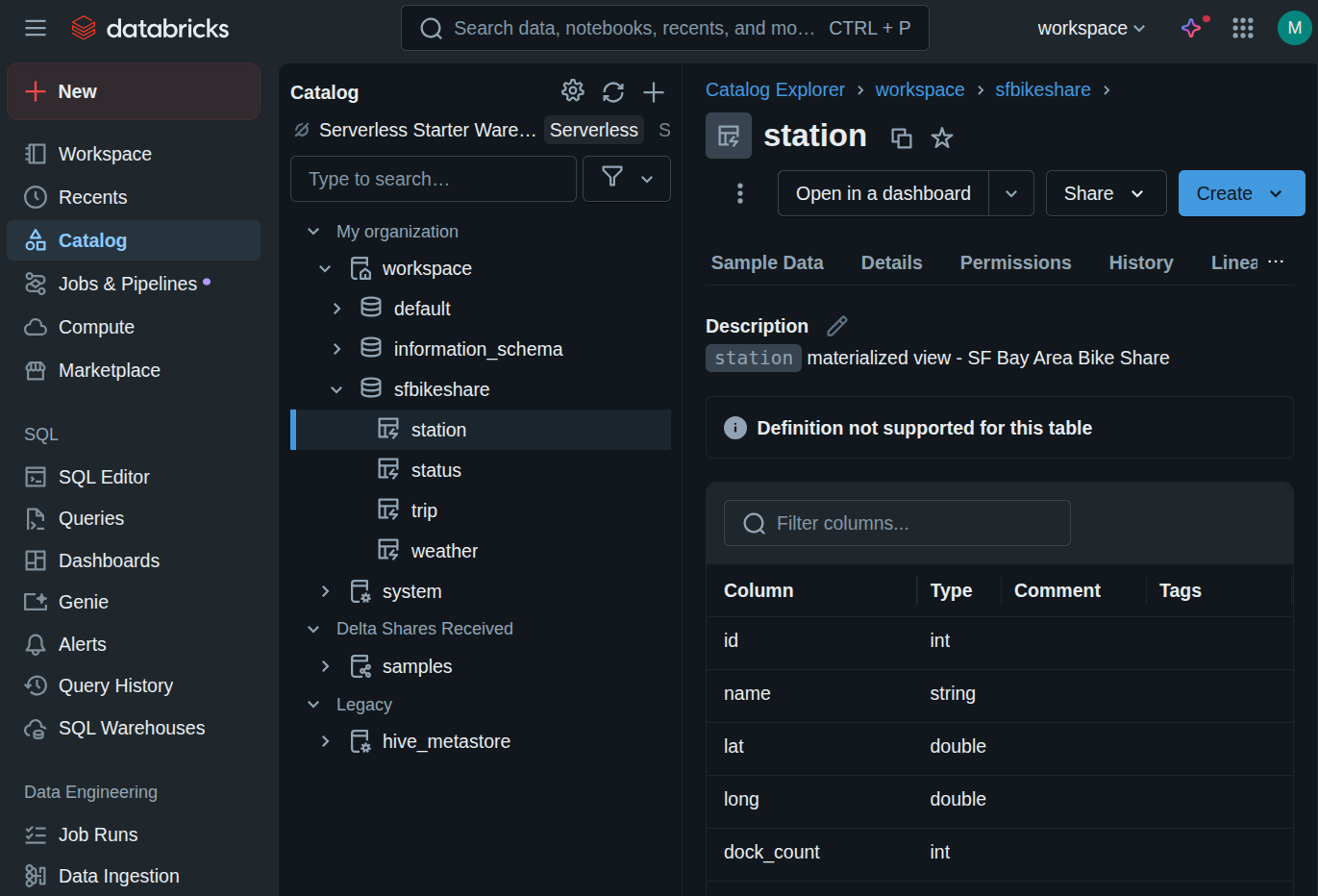1318x896 pixels.
Task: Open the catalog filter dropdown
Action: (626, 179)
